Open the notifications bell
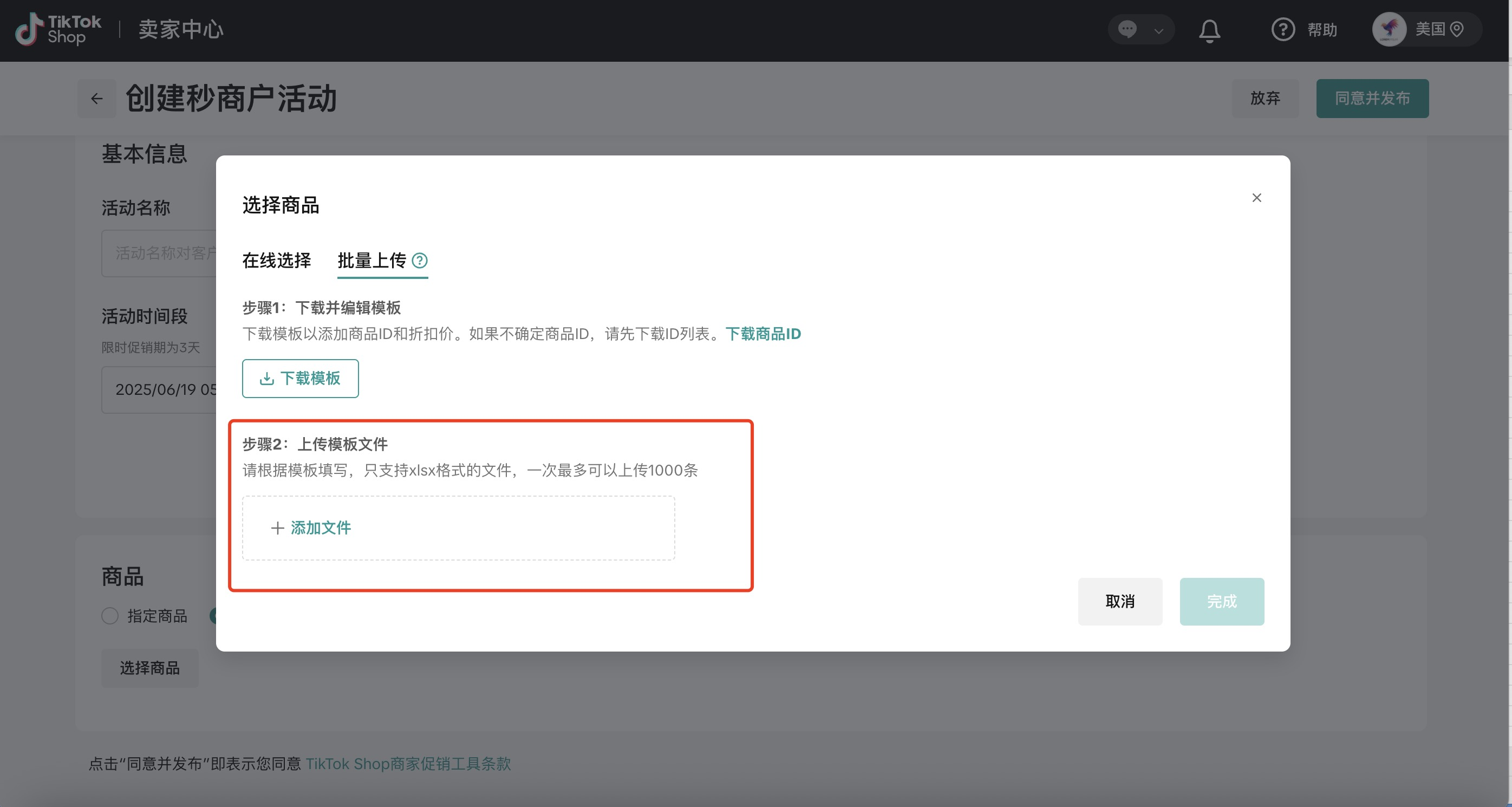 pos(1209,30)
